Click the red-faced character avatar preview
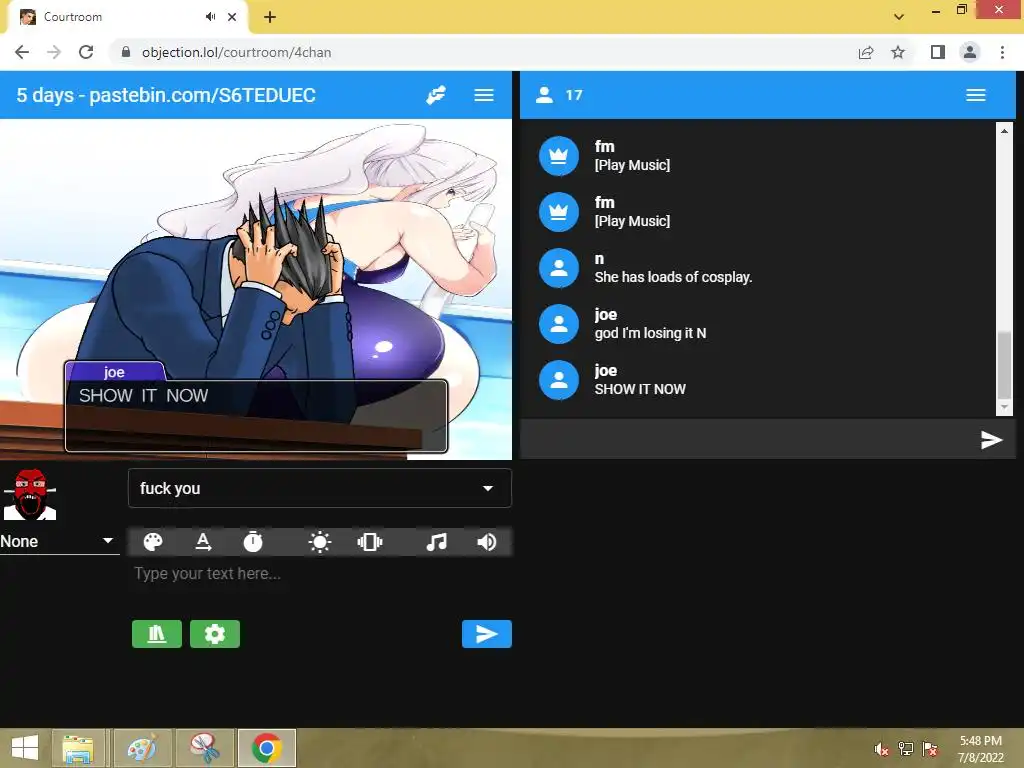 (x=30, y=494)
